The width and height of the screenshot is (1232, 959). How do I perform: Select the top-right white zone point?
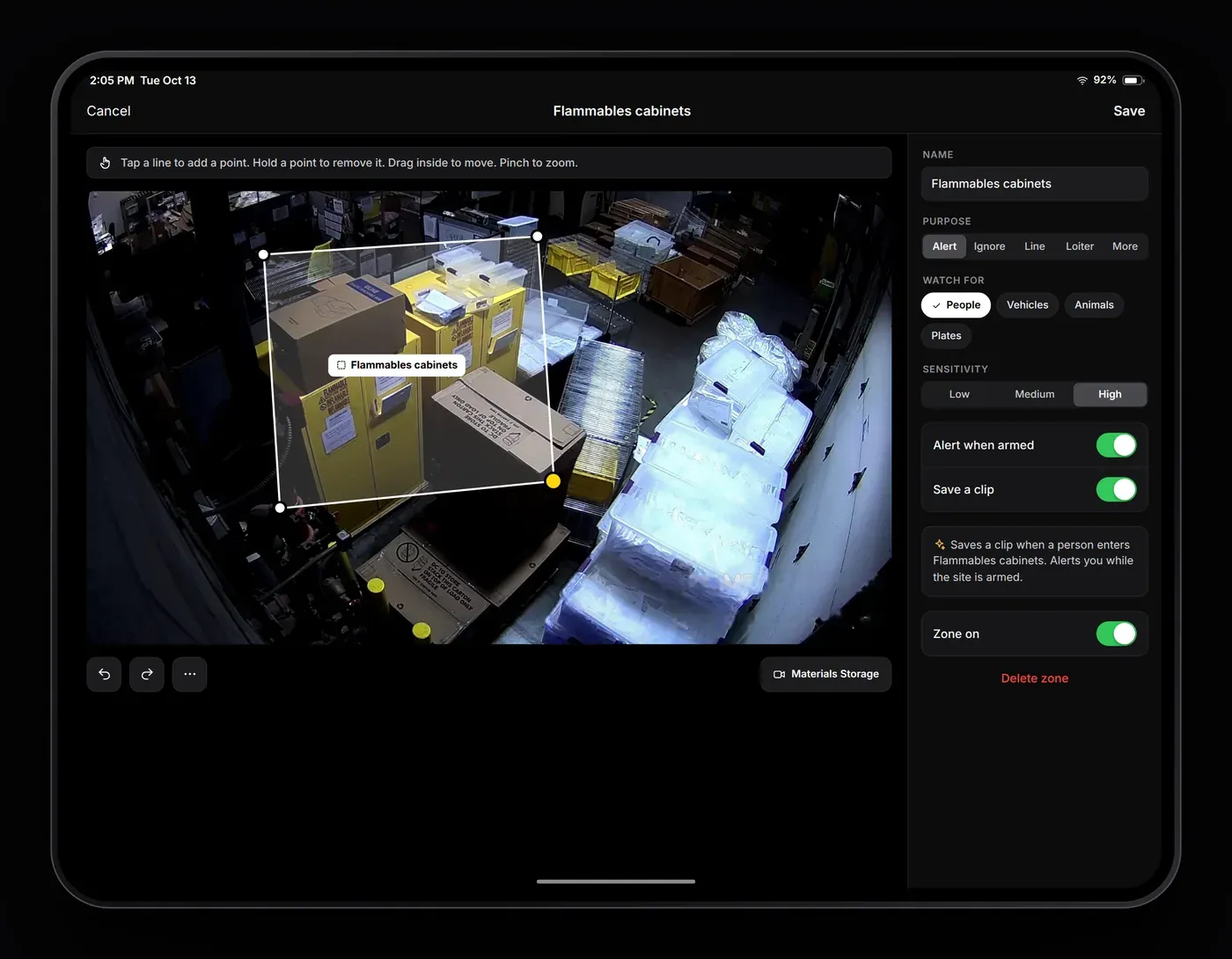click(x=538, y=236)
